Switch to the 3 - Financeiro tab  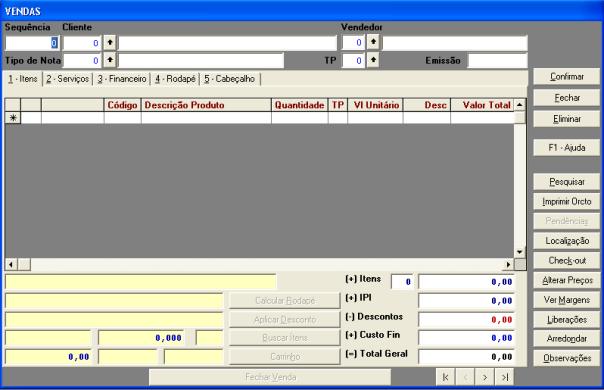[x=122, y=79]
